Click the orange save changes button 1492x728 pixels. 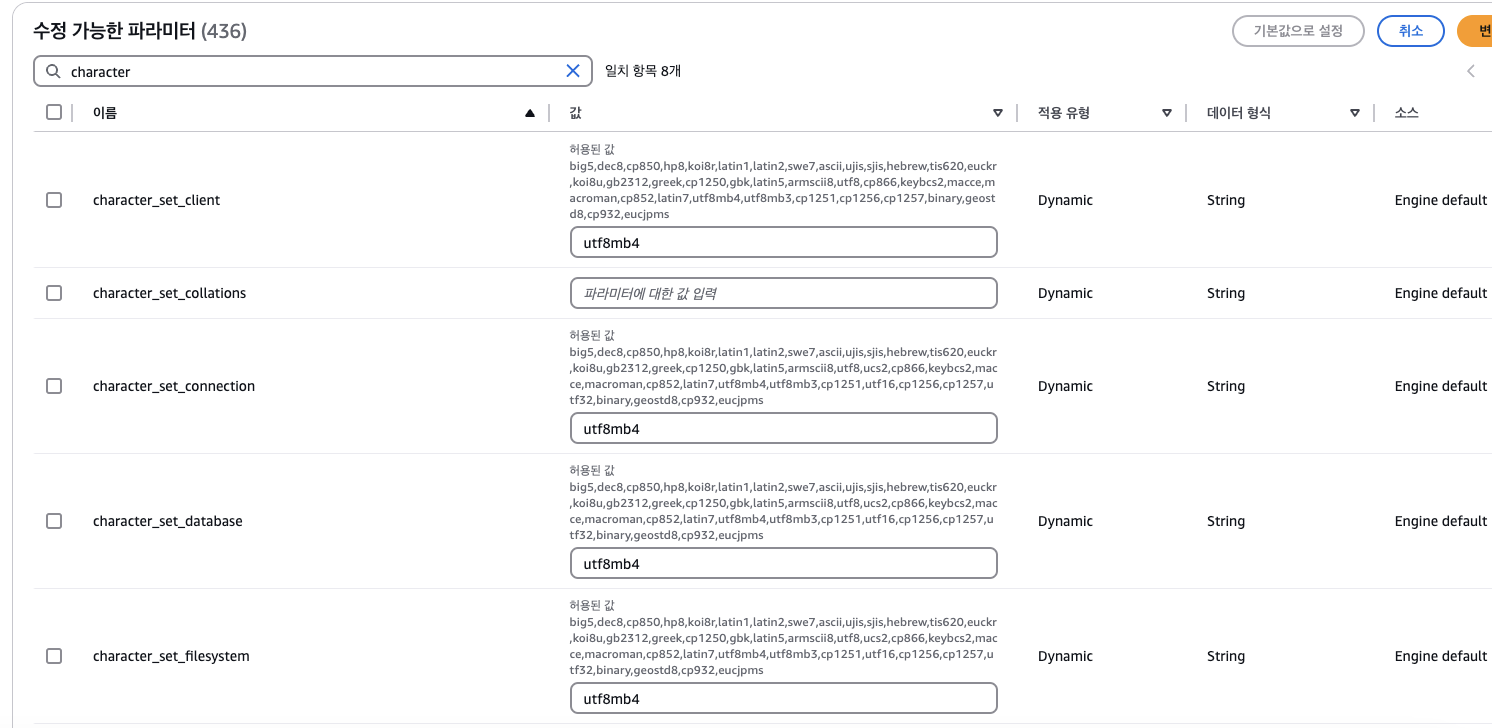pyautogui.click(x=1475, y=31)
